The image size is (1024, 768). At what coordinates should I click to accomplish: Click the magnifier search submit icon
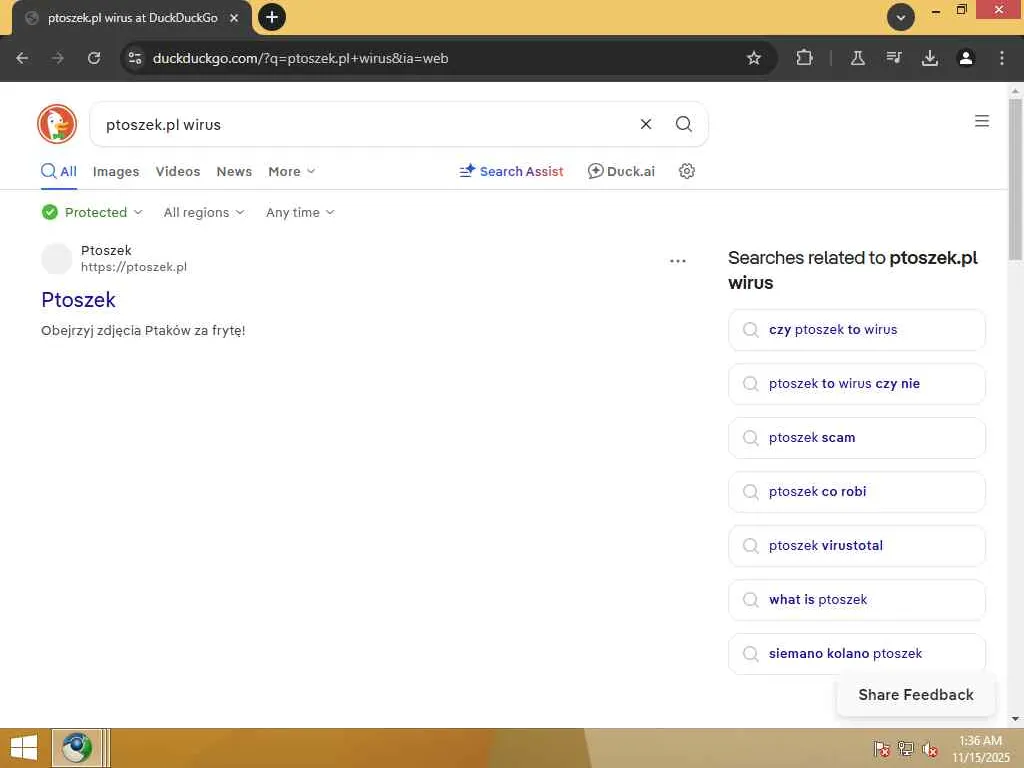click(x=684, y=124)
